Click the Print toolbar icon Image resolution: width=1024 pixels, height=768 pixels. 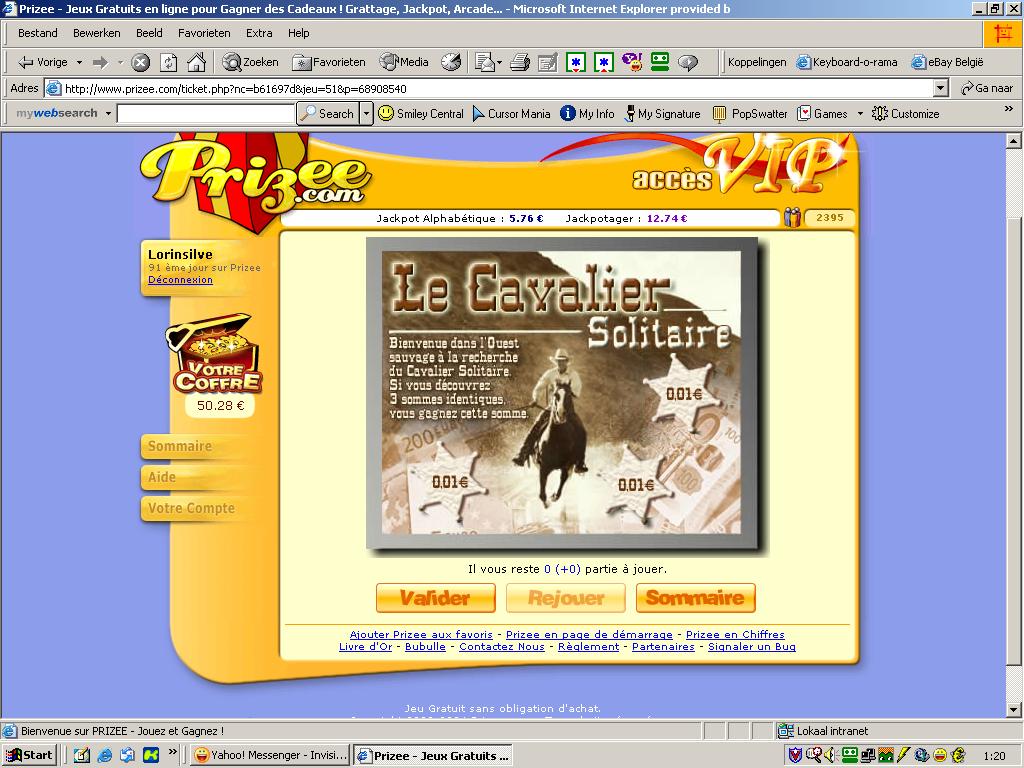[x=520, y=63]
